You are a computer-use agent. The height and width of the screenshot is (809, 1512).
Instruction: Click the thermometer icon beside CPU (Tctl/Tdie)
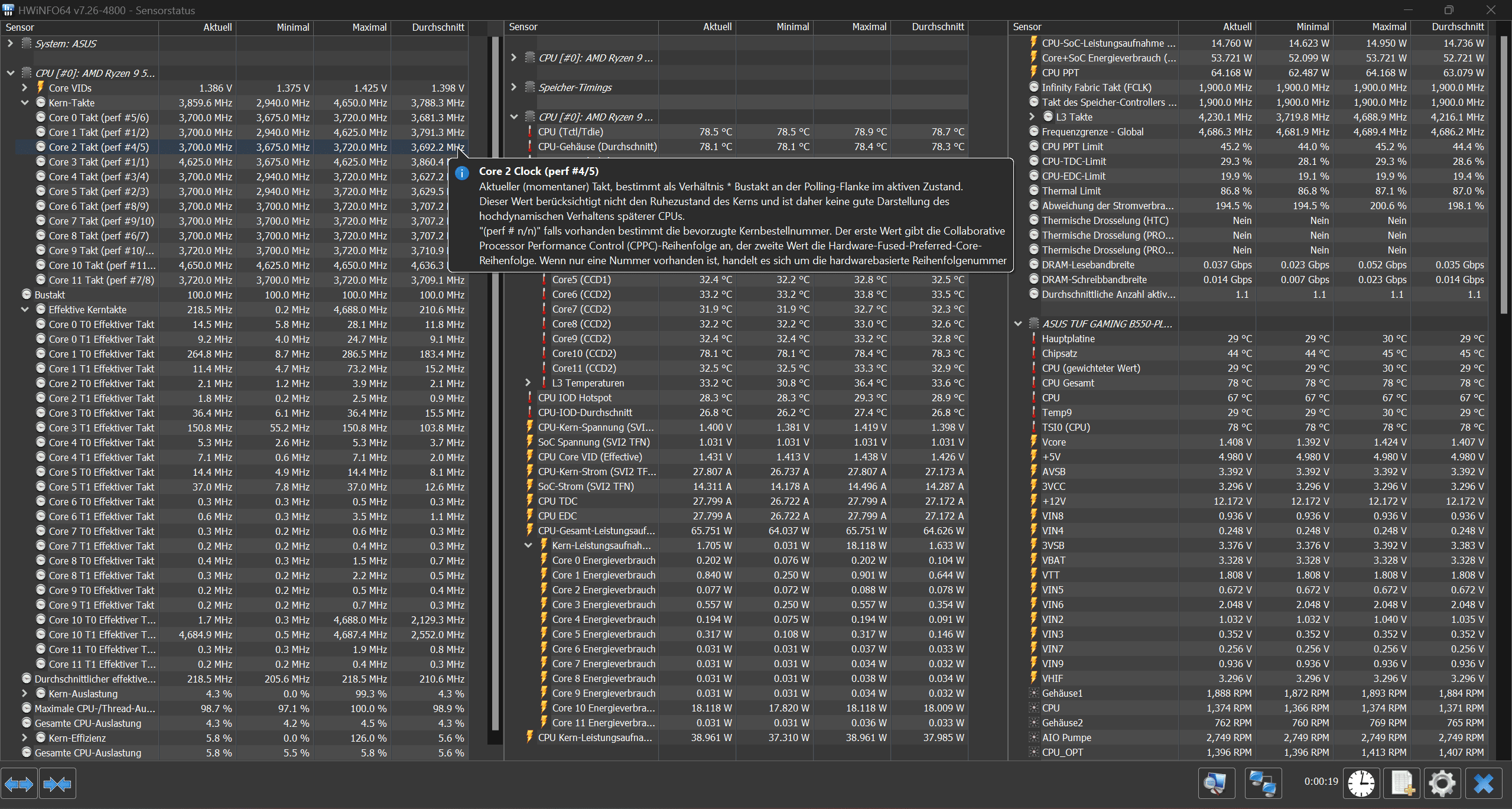tap(530, 132)
